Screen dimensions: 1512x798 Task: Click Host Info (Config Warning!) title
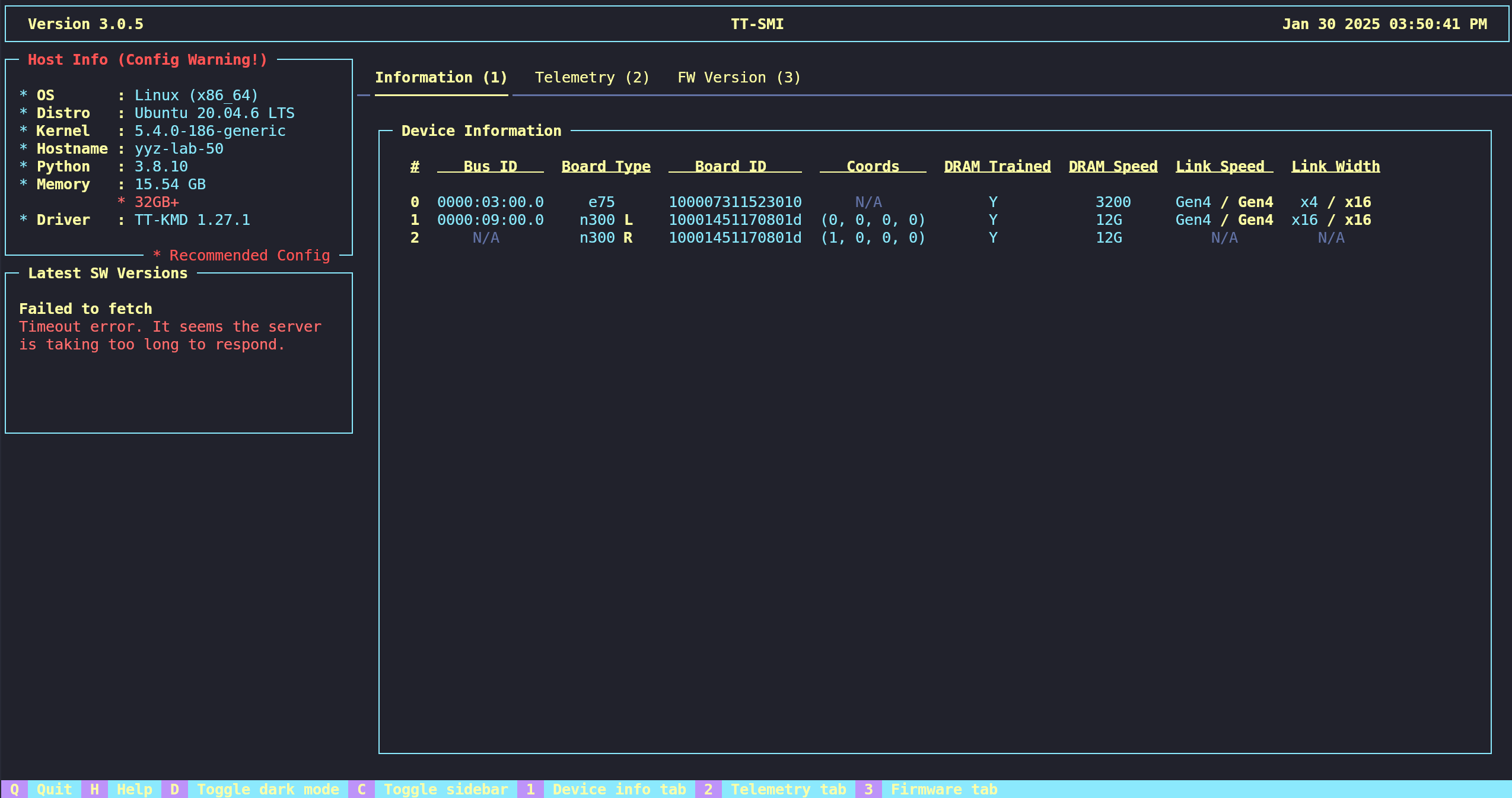[x=148, y=60]
